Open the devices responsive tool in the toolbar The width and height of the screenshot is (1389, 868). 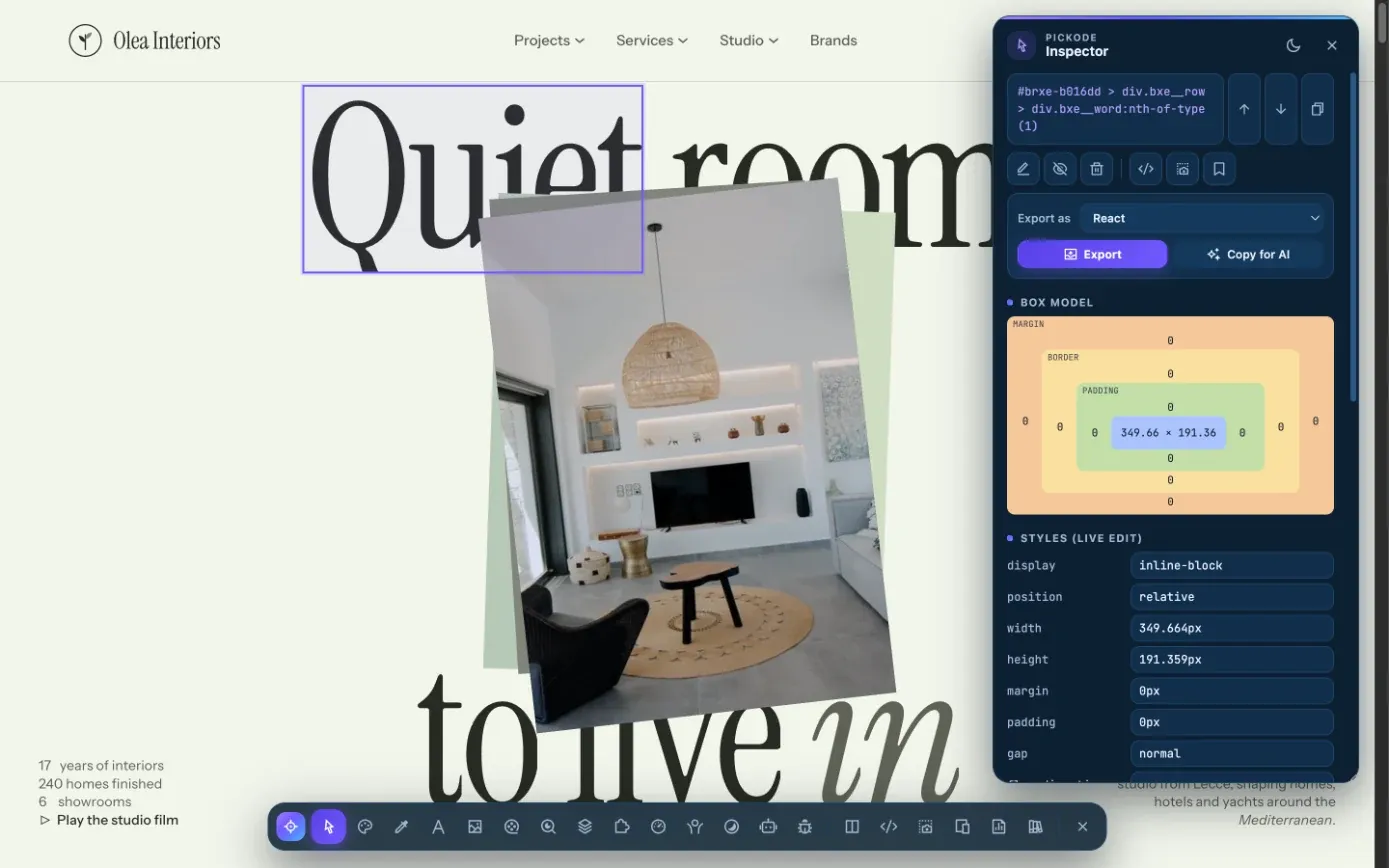962,827
